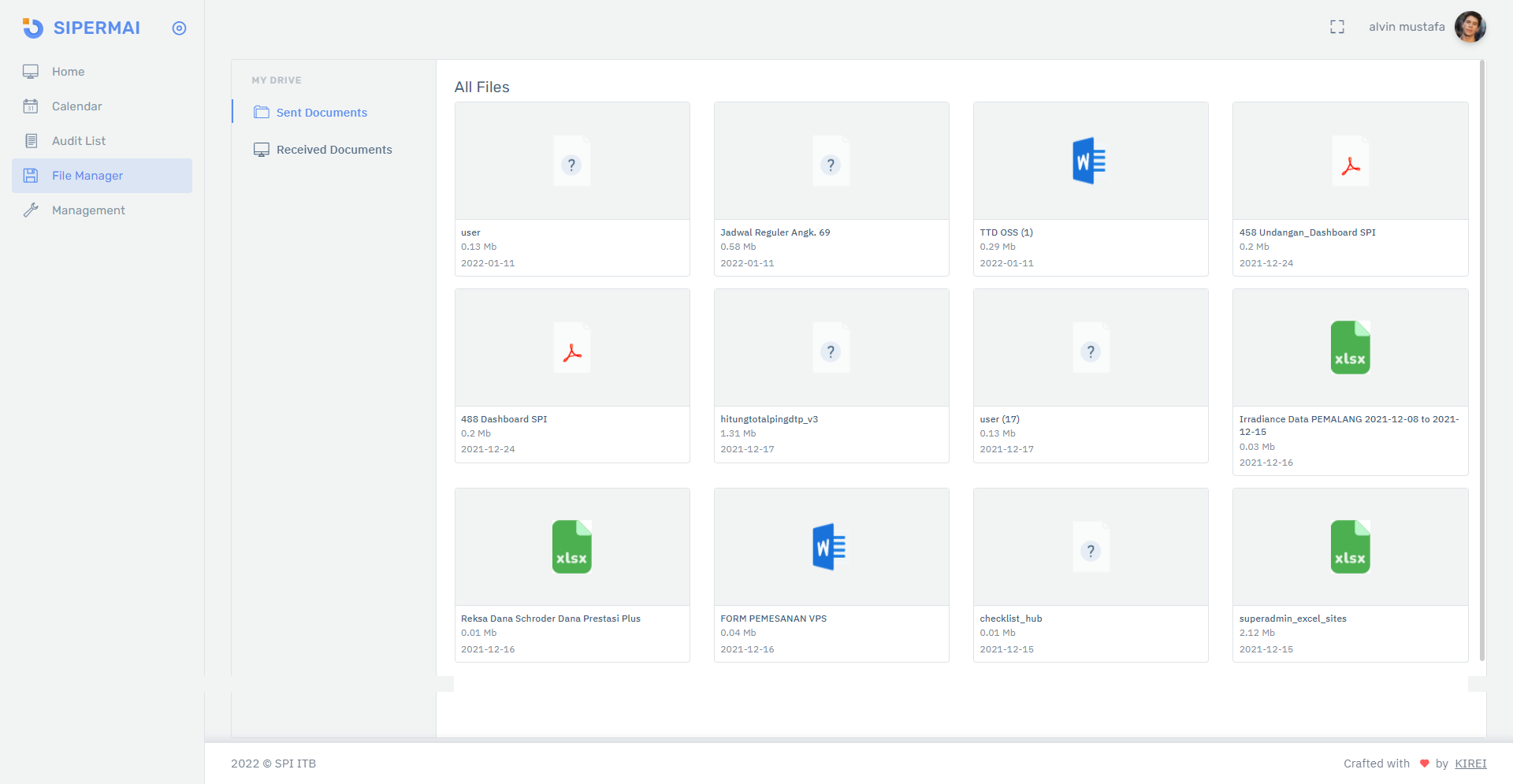Open the TTD OSS (1) Word icon
The height and width of the screenshot is (784, 1513).
pyautogui.click(x=1090, y=161)
